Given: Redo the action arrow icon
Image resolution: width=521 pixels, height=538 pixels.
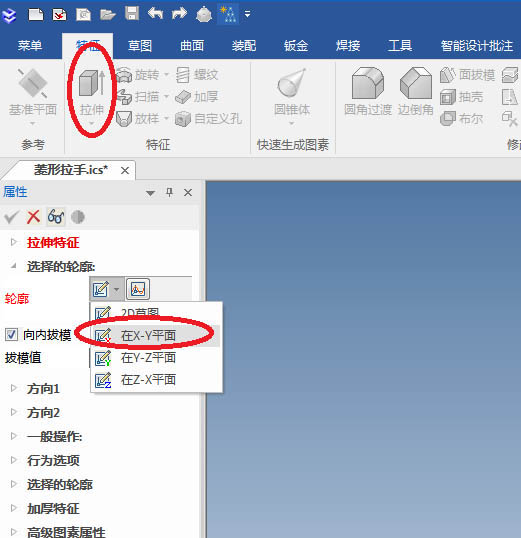Looking at the screenshot, I should [x=180, y=14].
